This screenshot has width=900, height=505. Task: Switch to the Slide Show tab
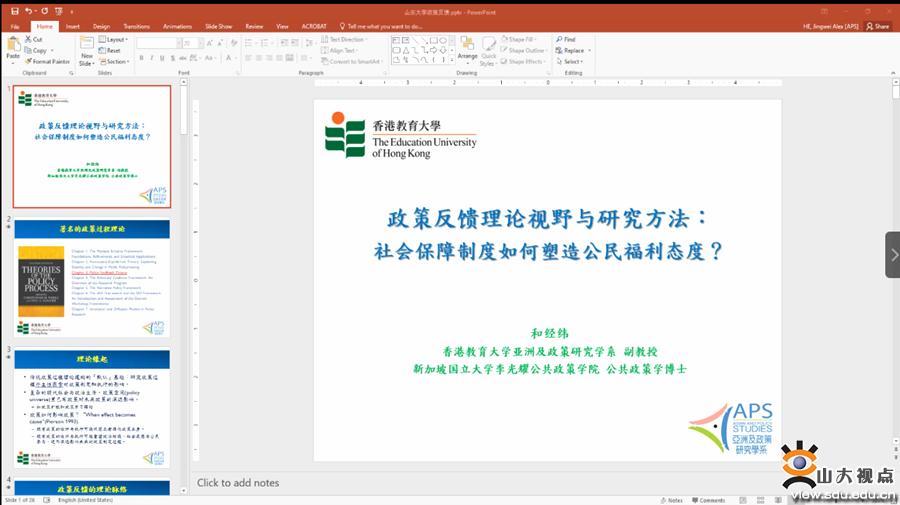[x=219, y=26]
